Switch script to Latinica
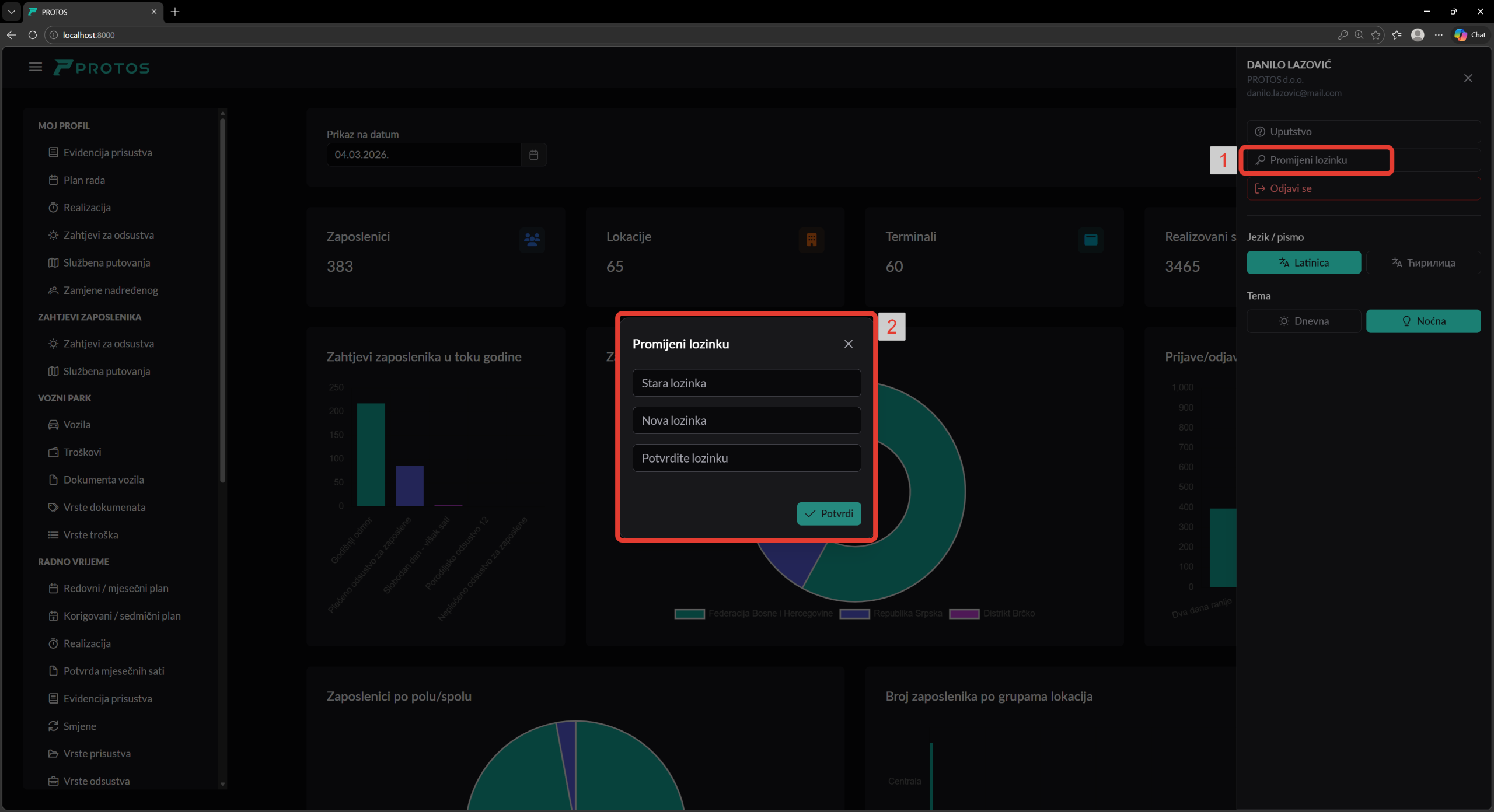Viewport: 1494px width, 812px height. click(1303, 262)
